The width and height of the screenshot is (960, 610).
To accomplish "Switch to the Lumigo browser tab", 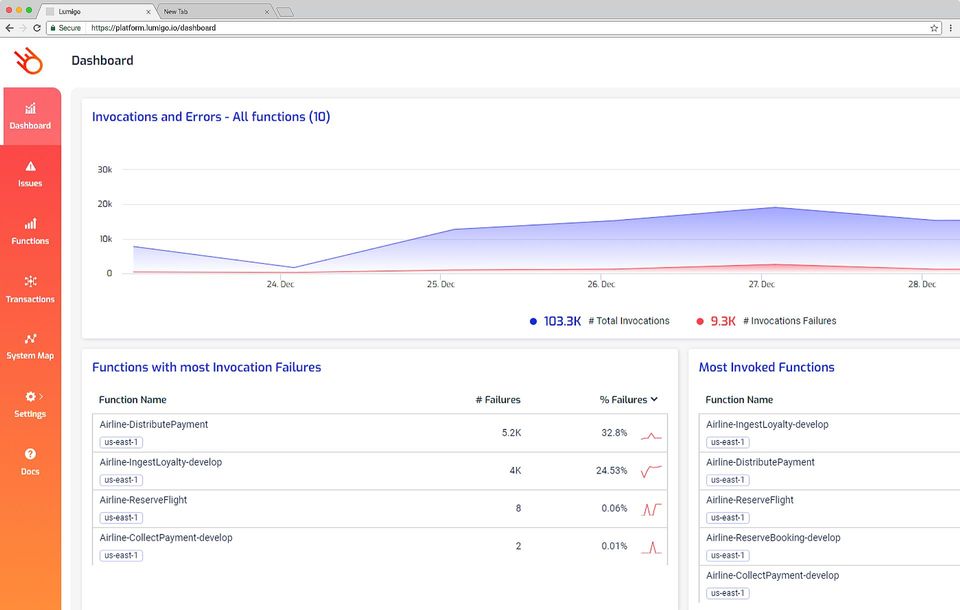I will coord(98,11).
